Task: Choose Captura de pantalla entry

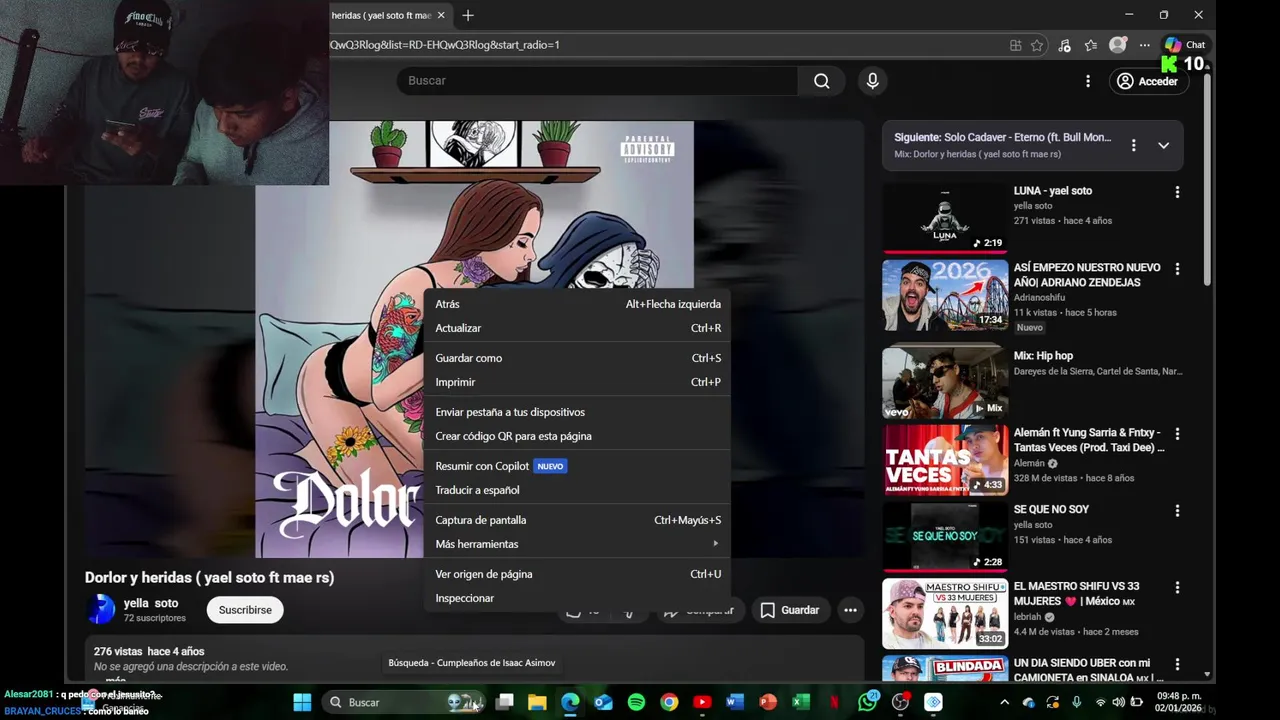Action: pos(577,520)
